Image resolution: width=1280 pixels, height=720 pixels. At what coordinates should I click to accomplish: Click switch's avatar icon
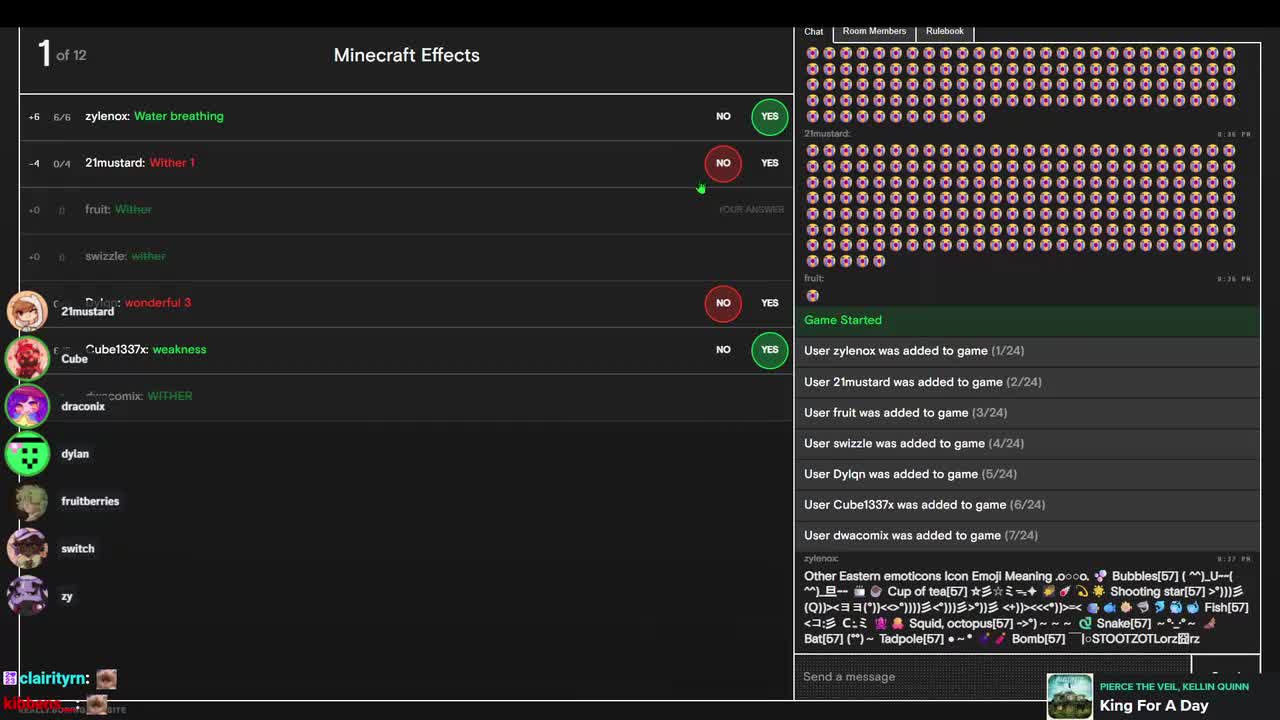coord(27,548)
